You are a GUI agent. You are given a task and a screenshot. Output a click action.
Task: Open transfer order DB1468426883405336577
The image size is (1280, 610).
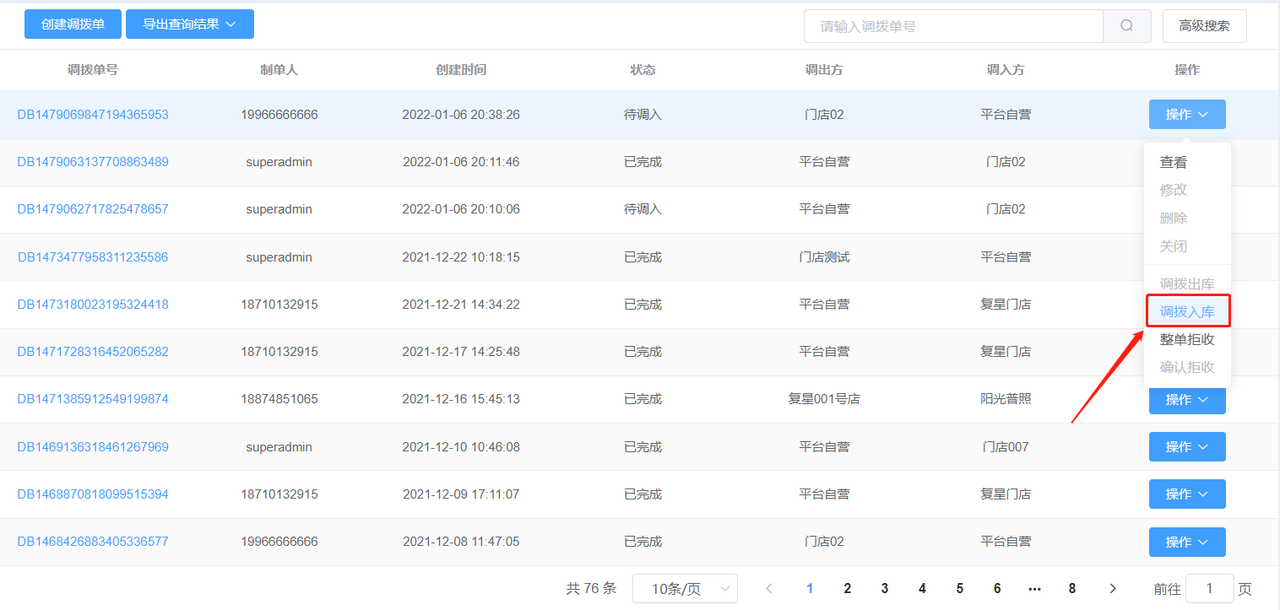click(x=93, y=542)
